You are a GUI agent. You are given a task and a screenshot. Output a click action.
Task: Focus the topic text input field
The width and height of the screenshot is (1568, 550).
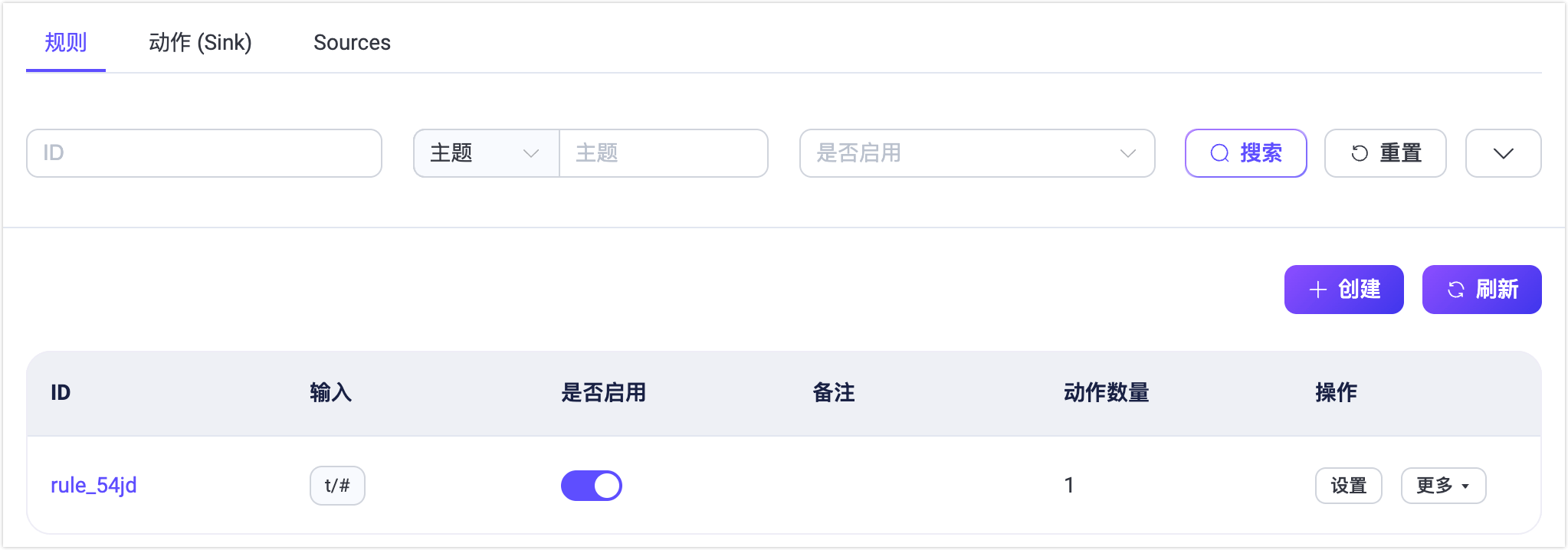pos(664,153)
